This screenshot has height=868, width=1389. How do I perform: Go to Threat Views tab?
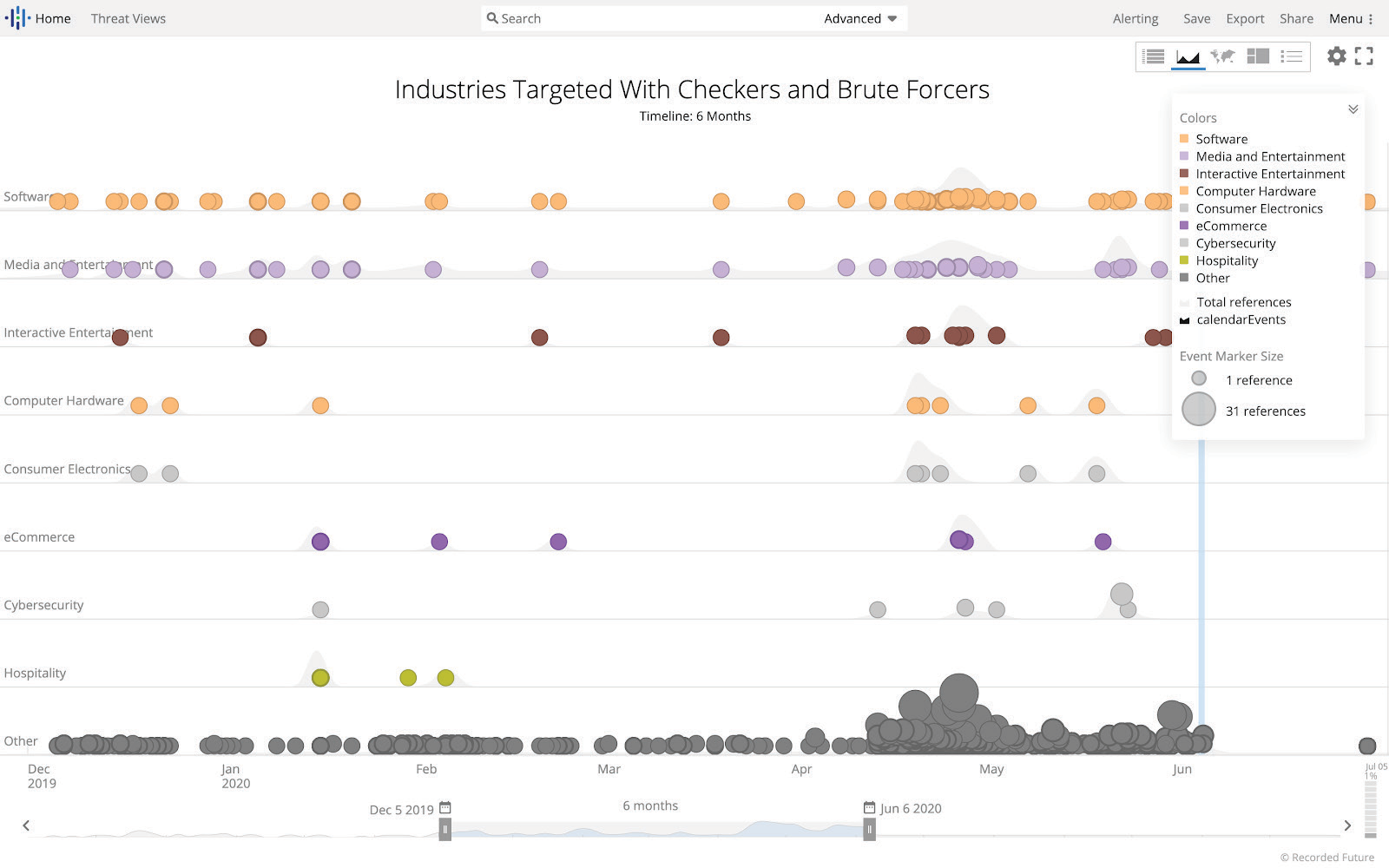point(128,18)
